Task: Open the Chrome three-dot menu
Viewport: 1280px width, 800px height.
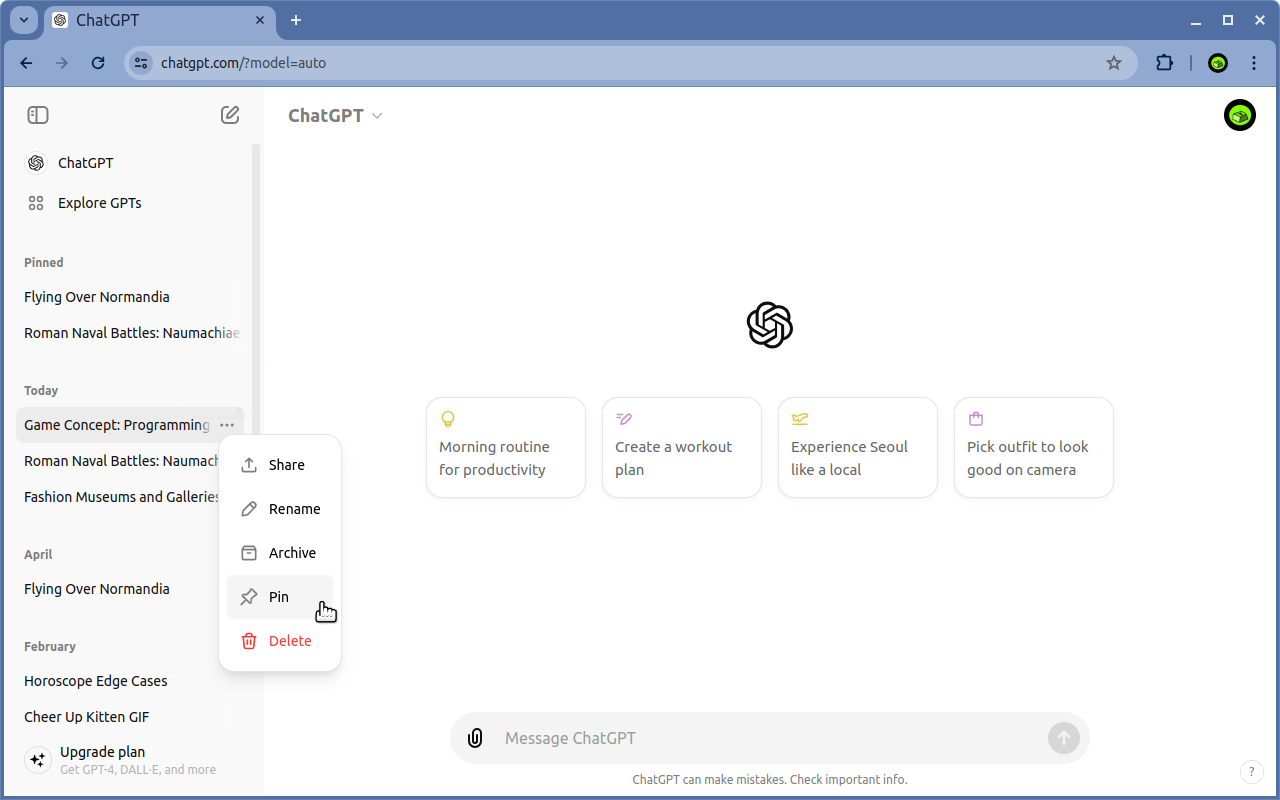Action: (1254, 63)
